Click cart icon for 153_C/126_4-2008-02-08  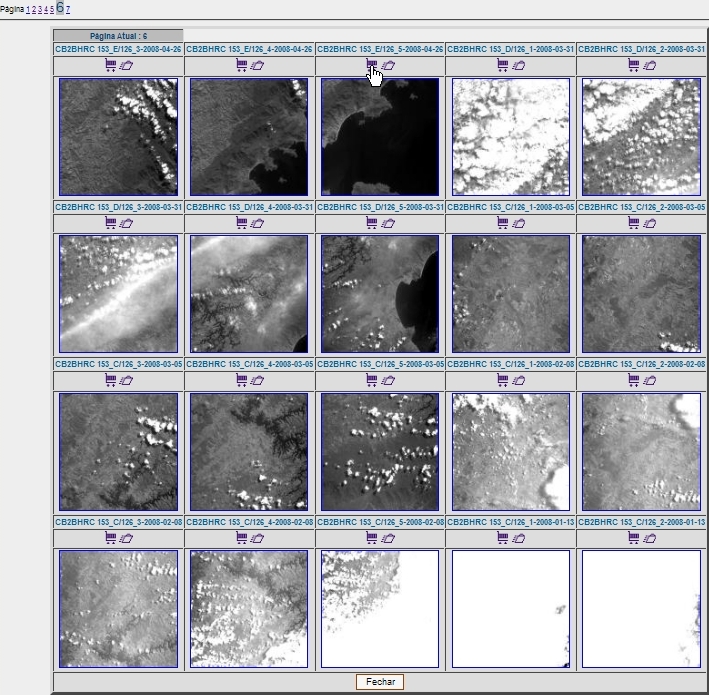pyautogui.click(x=242, y=537)
